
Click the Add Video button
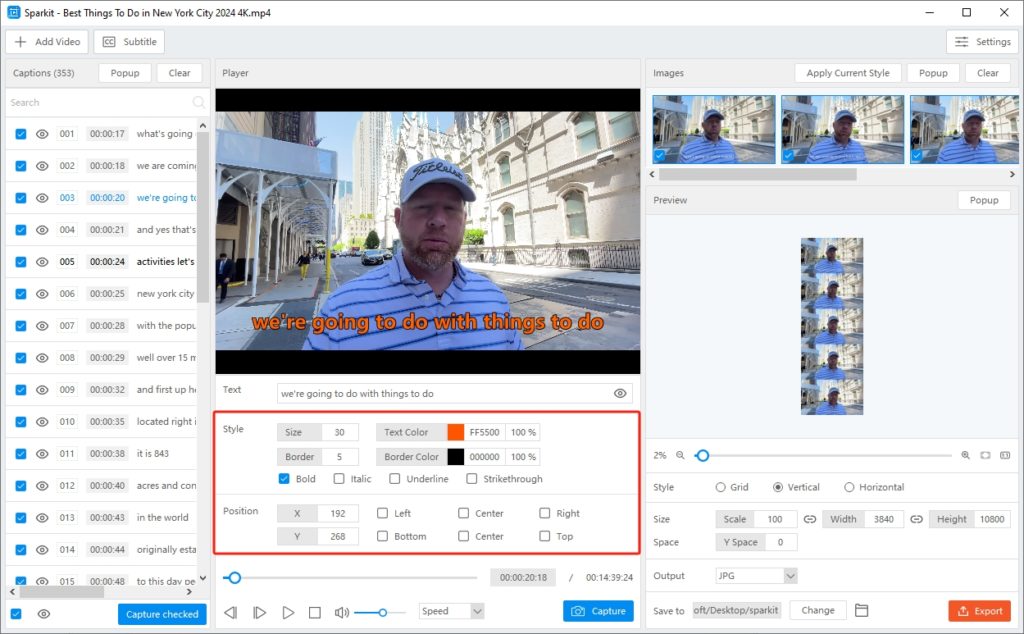[x=47, y=42]
